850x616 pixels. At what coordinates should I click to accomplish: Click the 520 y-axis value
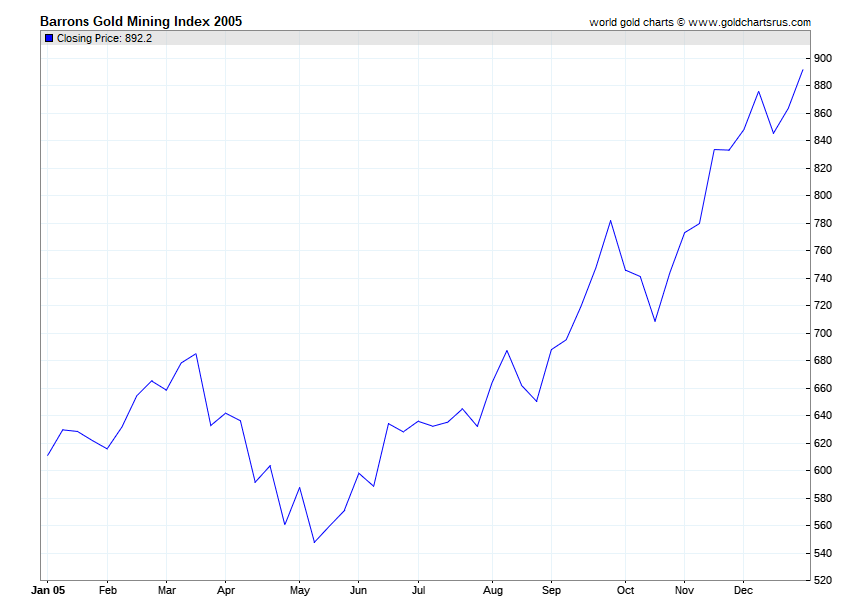pos(822,580)
